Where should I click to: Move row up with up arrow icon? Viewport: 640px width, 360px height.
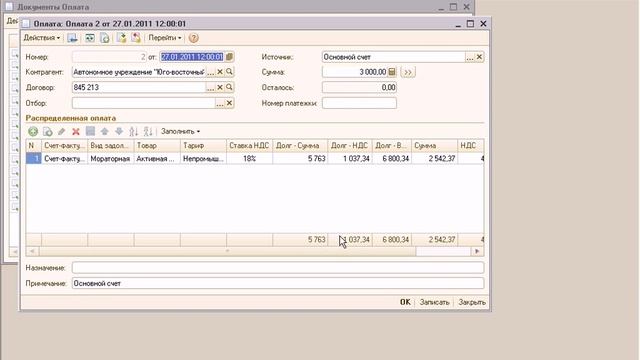(104, 131)
